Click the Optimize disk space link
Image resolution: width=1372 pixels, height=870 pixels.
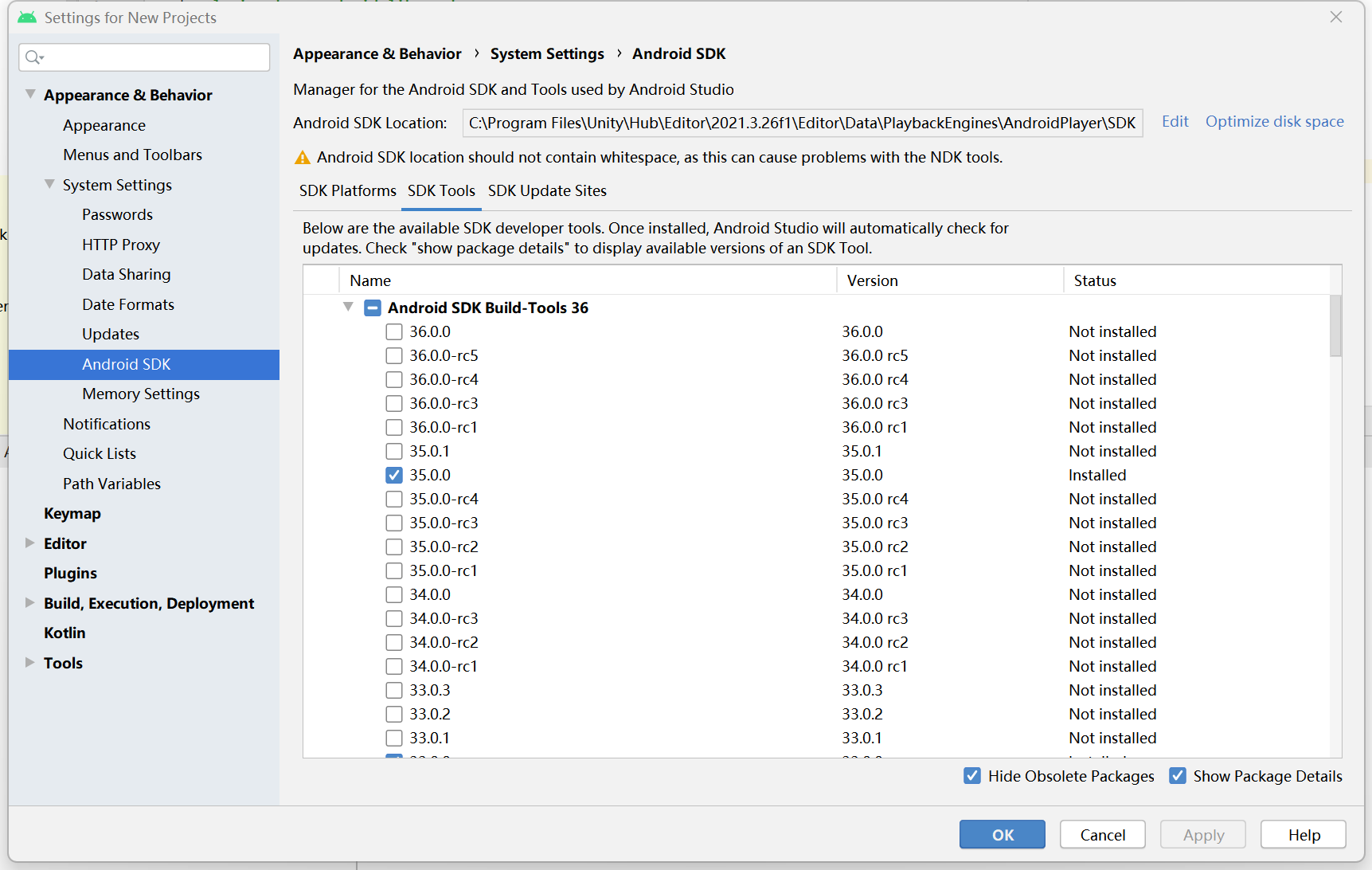pos(1274,121)
